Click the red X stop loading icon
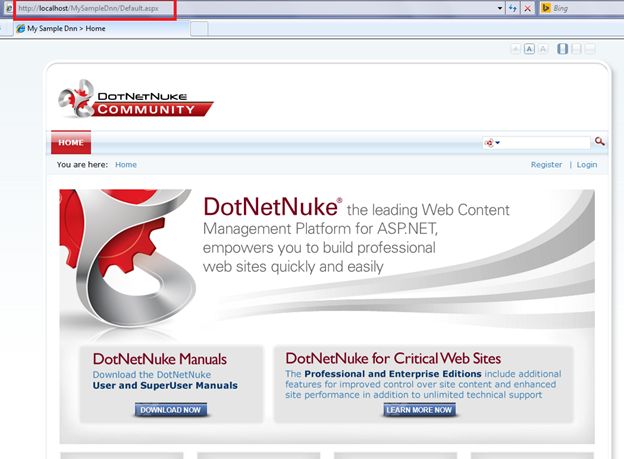The width and height of the screenshot is (624, 459). 528,8
